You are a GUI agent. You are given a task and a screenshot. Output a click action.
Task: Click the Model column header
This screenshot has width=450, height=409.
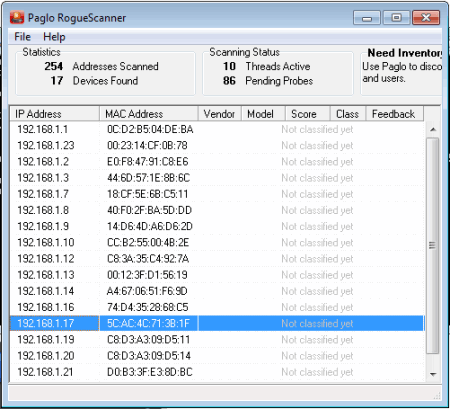(263, 114)
